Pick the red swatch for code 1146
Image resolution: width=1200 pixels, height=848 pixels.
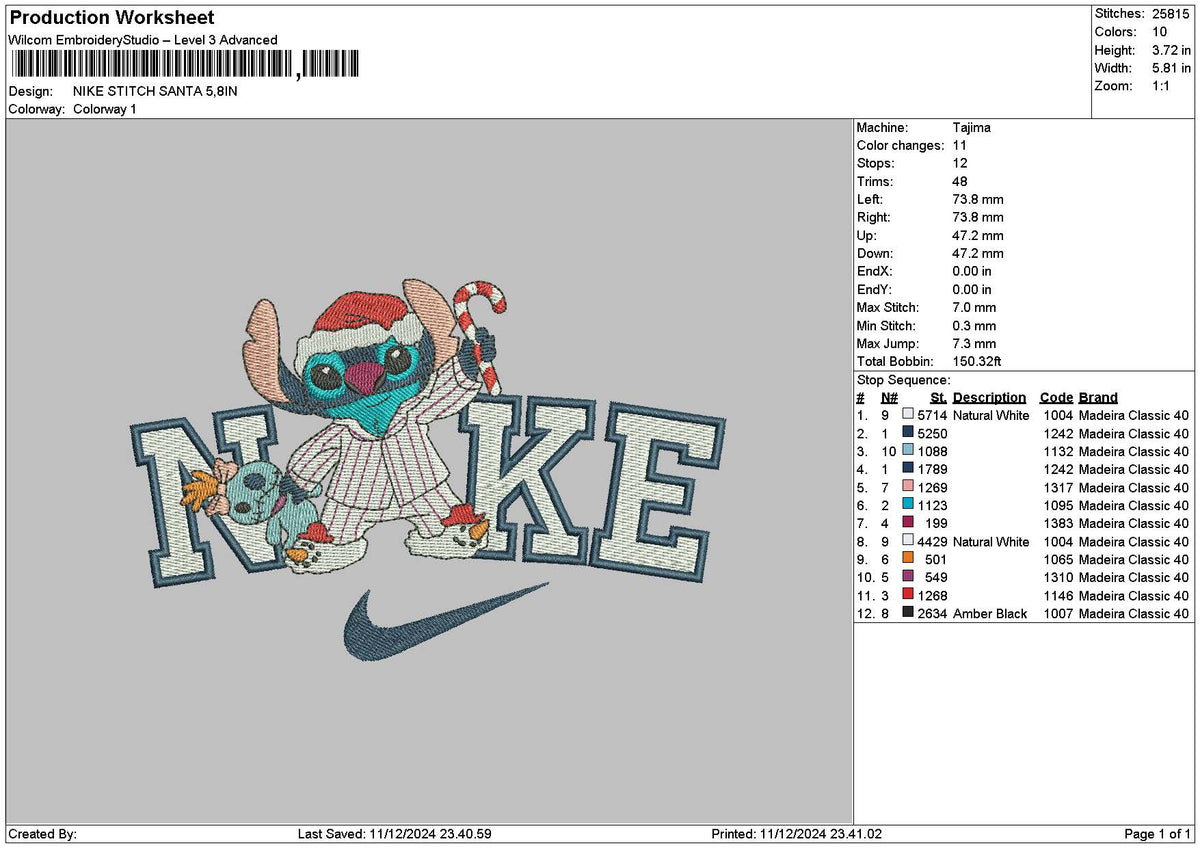click(x=908, y=594)
